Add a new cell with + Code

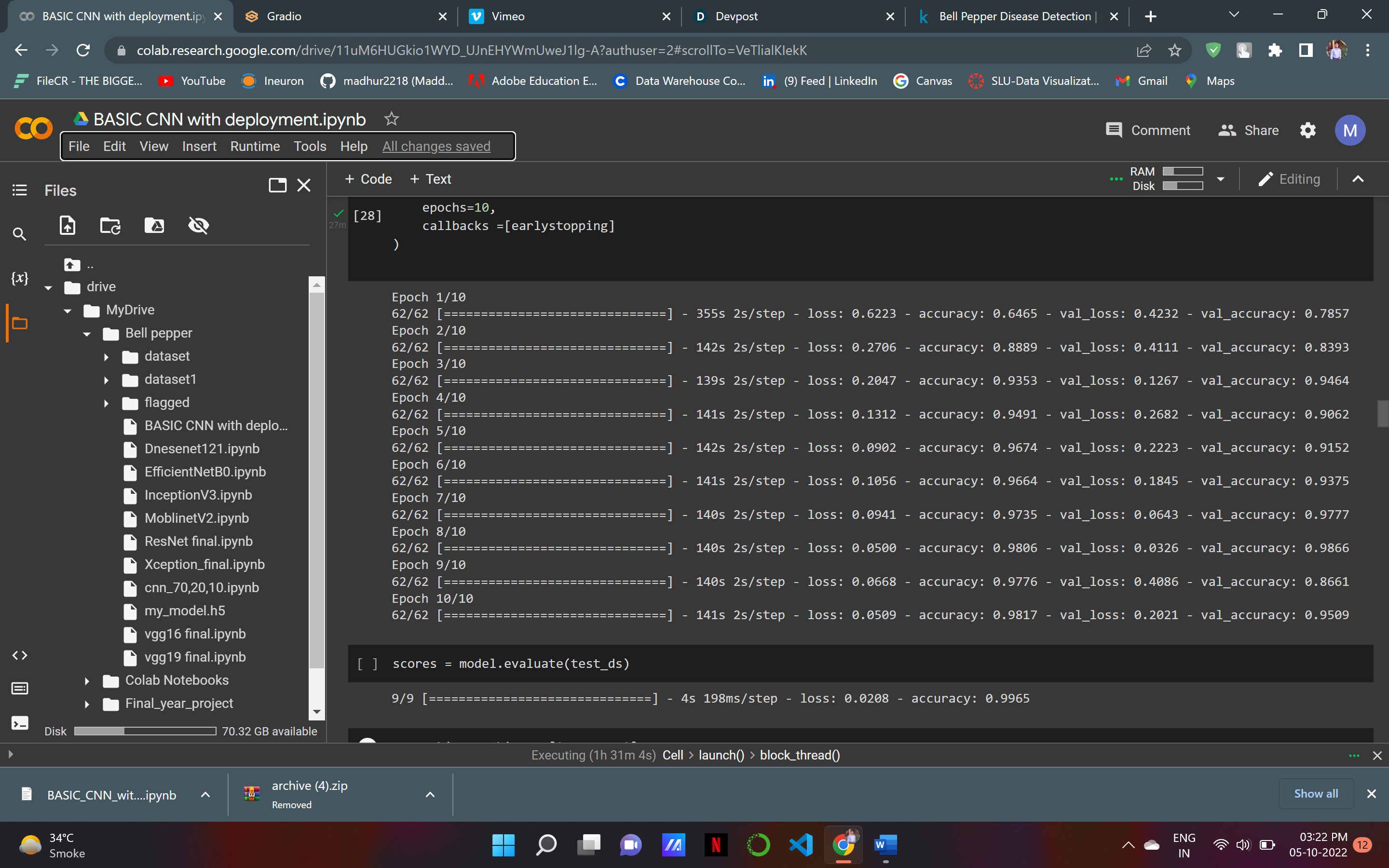click(x=368, y=179)
